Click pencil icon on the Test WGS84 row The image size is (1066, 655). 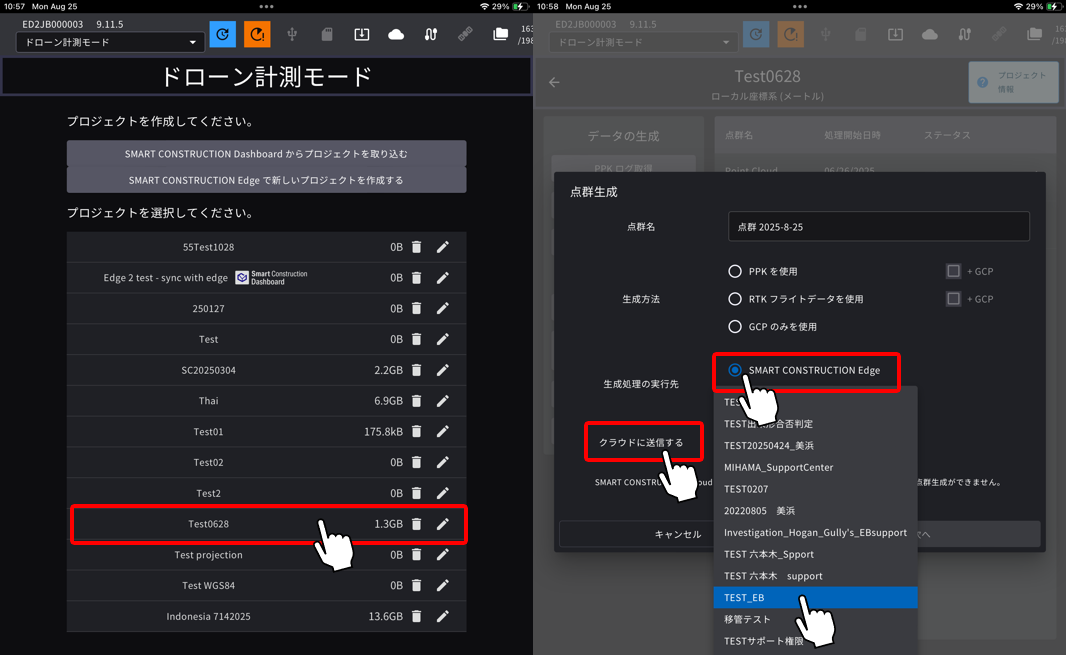[x=443, y=585]
